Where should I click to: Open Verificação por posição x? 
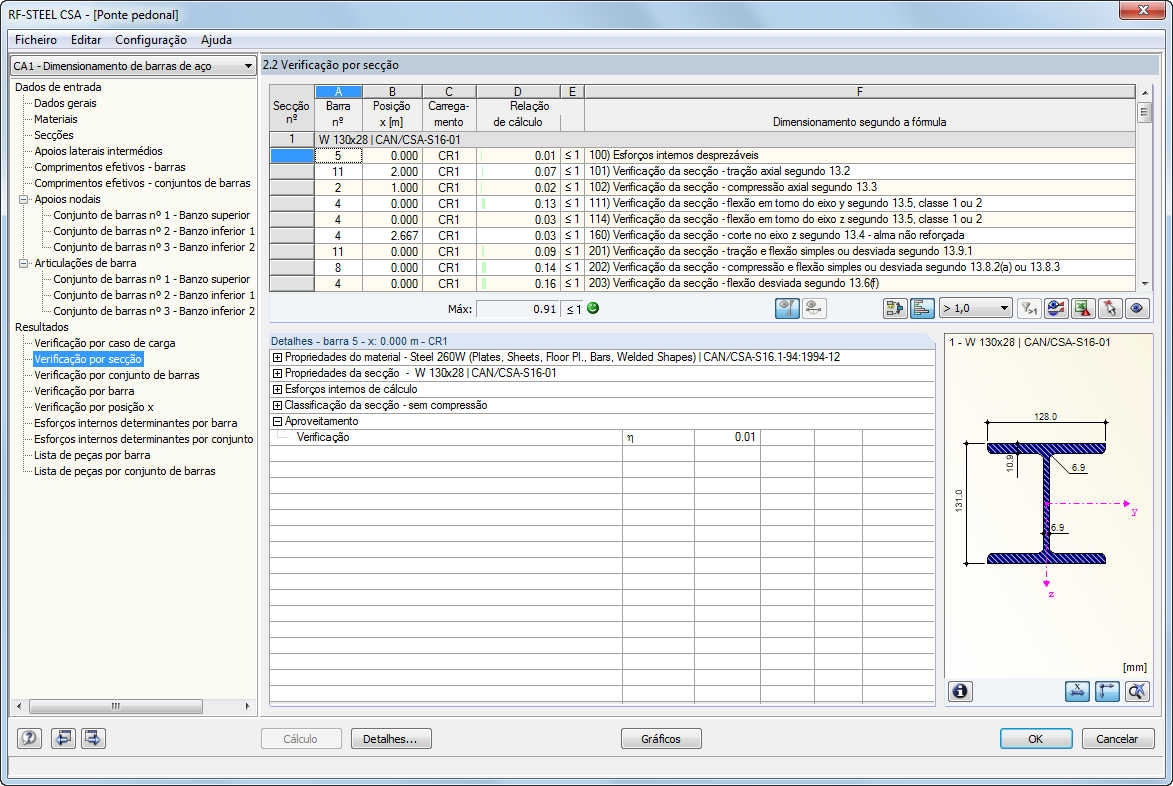click(x=94, y=408)
